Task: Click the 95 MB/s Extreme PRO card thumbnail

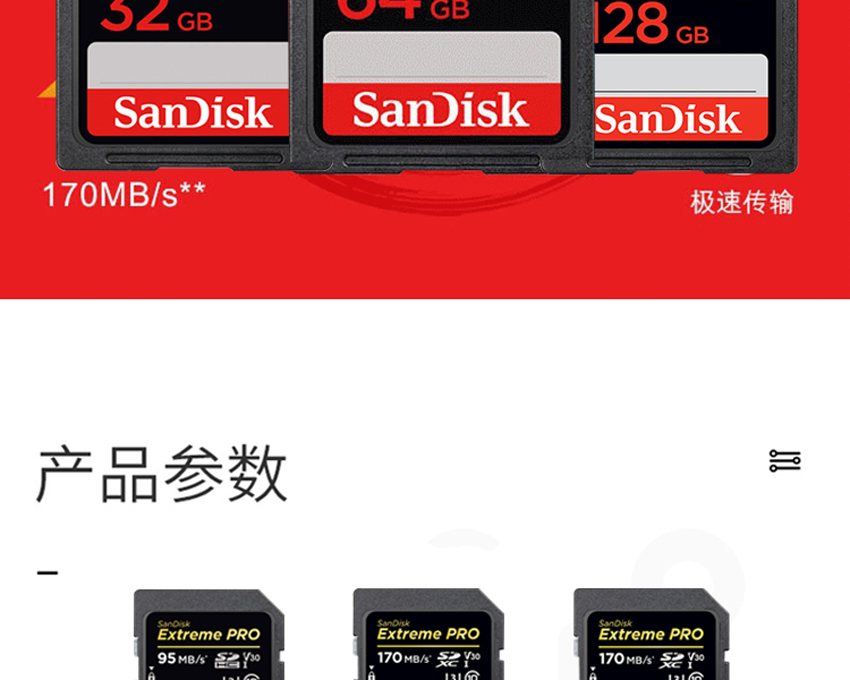Action: pos(209,634)
